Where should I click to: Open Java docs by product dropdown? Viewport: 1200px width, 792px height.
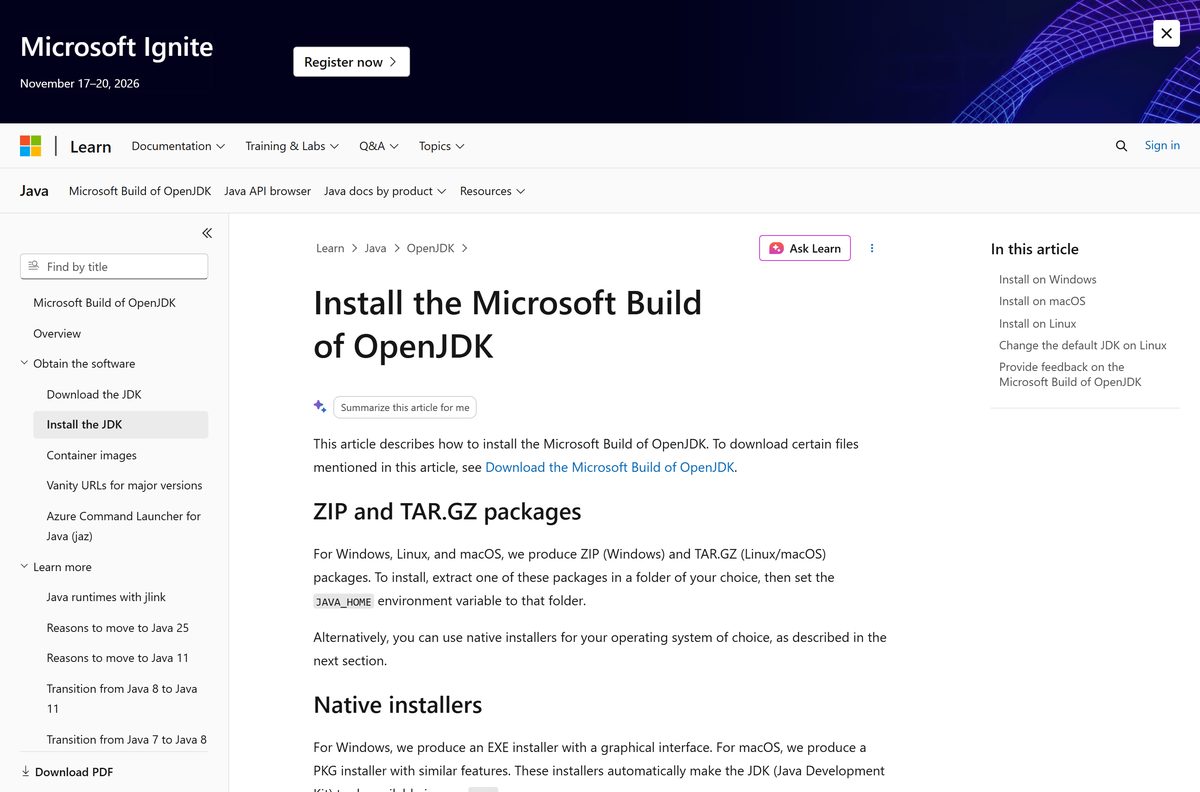click(x=385, y=191)
